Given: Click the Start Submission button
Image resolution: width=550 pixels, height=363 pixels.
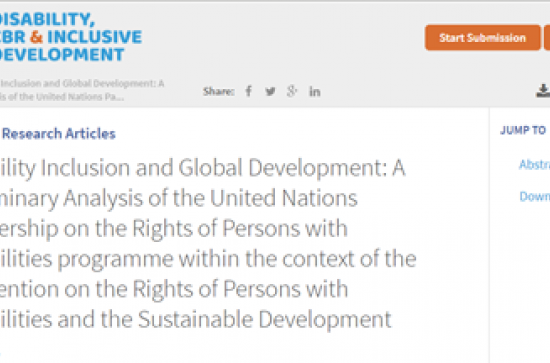Looking at the screenshot, I should coord(483,38).
